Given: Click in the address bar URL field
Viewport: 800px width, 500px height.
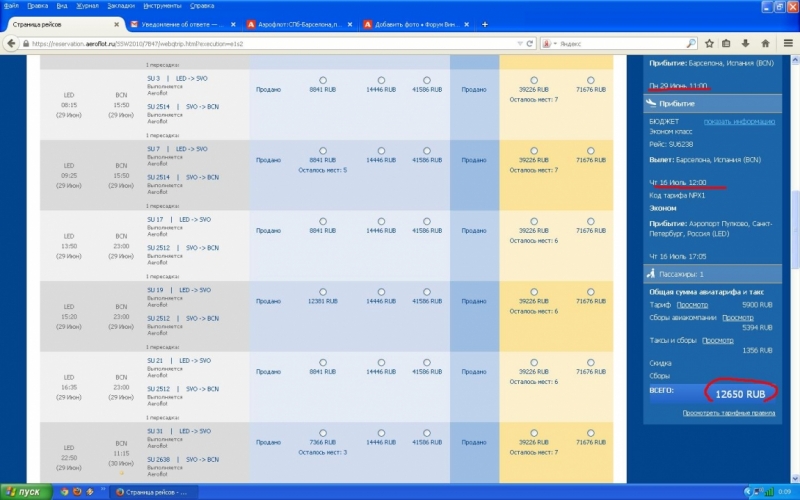Looking at the screenshot, I should (x=270, y=43).
